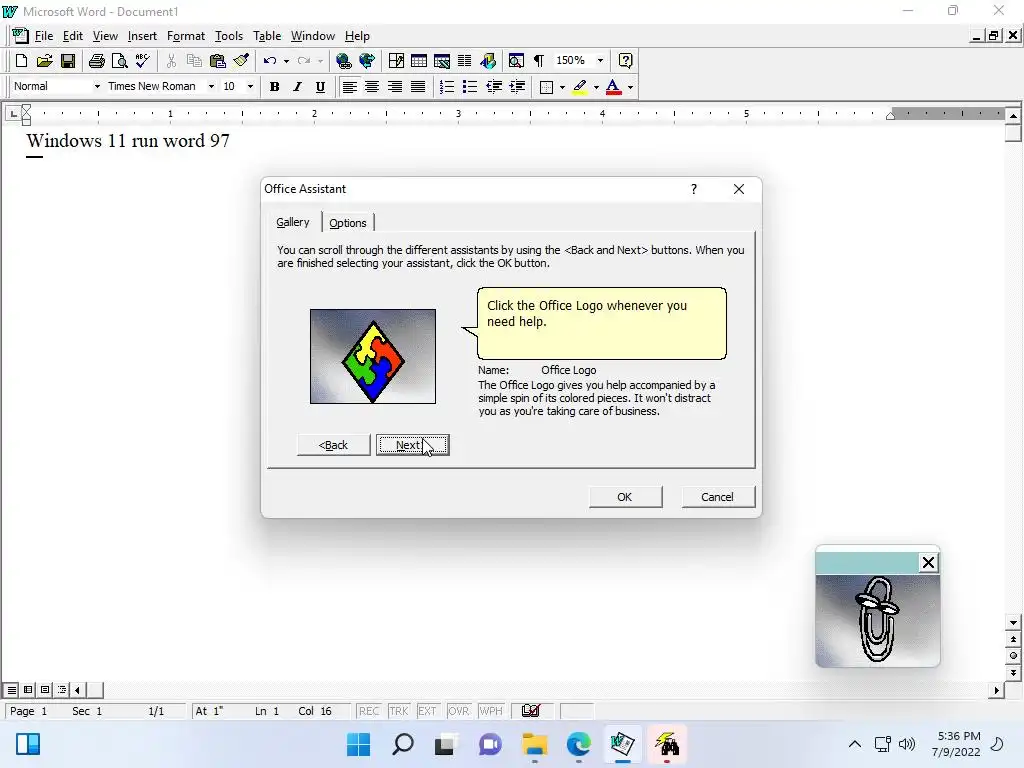The height and width of the screenshot is (768, 1024).
Task: Decrease paragraph indent
Action: (x=494, y=87)
